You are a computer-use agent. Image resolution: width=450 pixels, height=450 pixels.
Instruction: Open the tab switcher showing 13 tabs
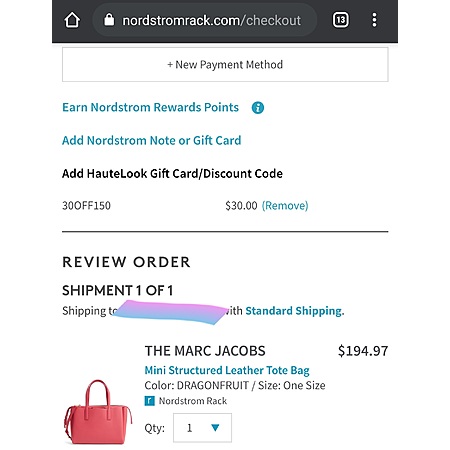pyautogui.click(x=341, y=20)
